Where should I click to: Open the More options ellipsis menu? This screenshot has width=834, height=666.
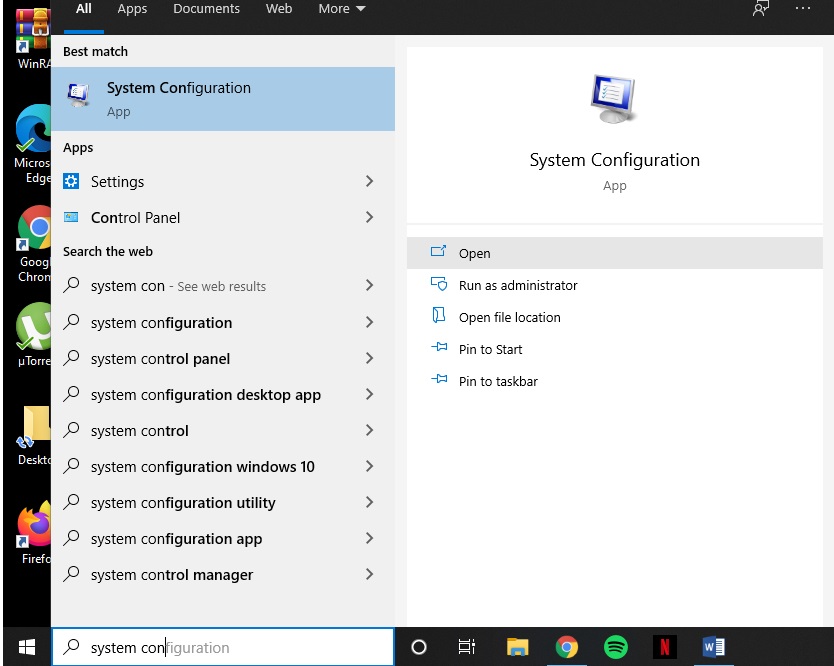802,8
